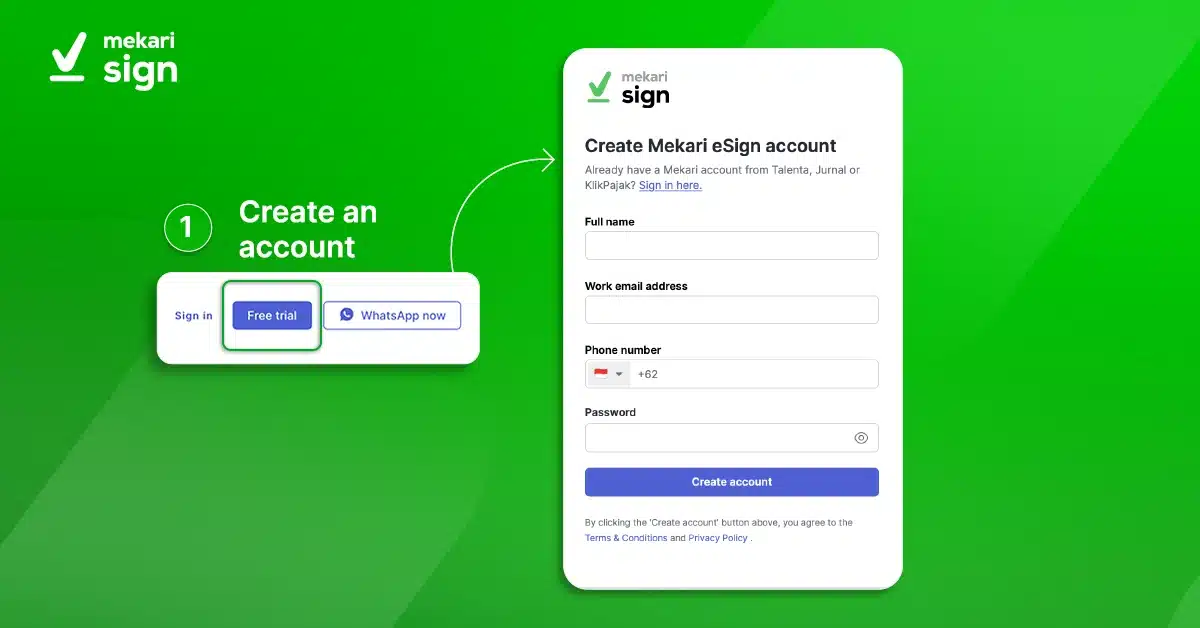
Task: Click the Phone number field with +62
Action: 731,374
